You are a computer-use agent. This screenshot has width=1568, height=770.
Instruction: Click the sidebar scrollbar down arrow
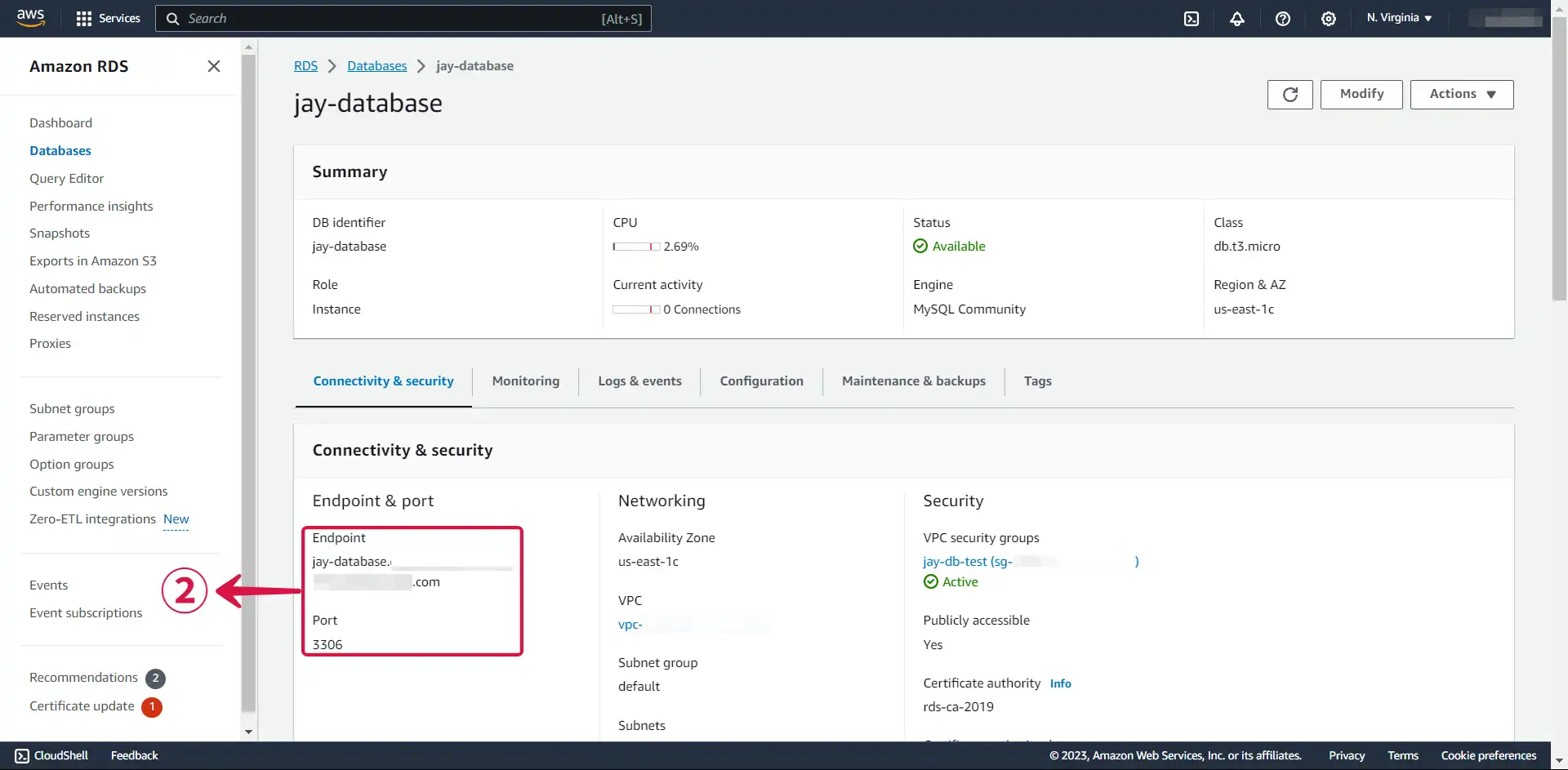[249, 732]
